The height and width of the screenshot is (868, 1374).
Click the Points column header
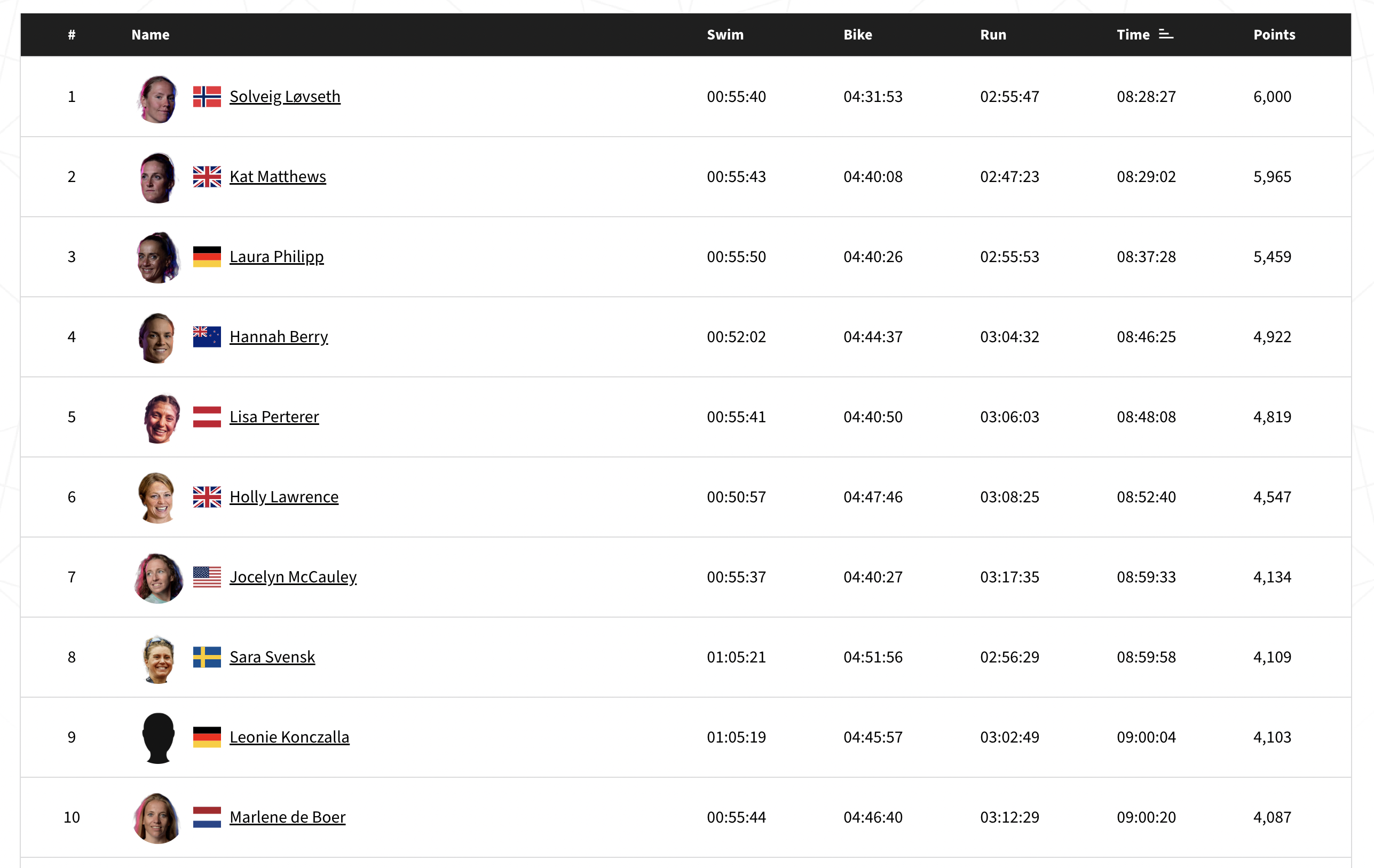pos(1274,35)
